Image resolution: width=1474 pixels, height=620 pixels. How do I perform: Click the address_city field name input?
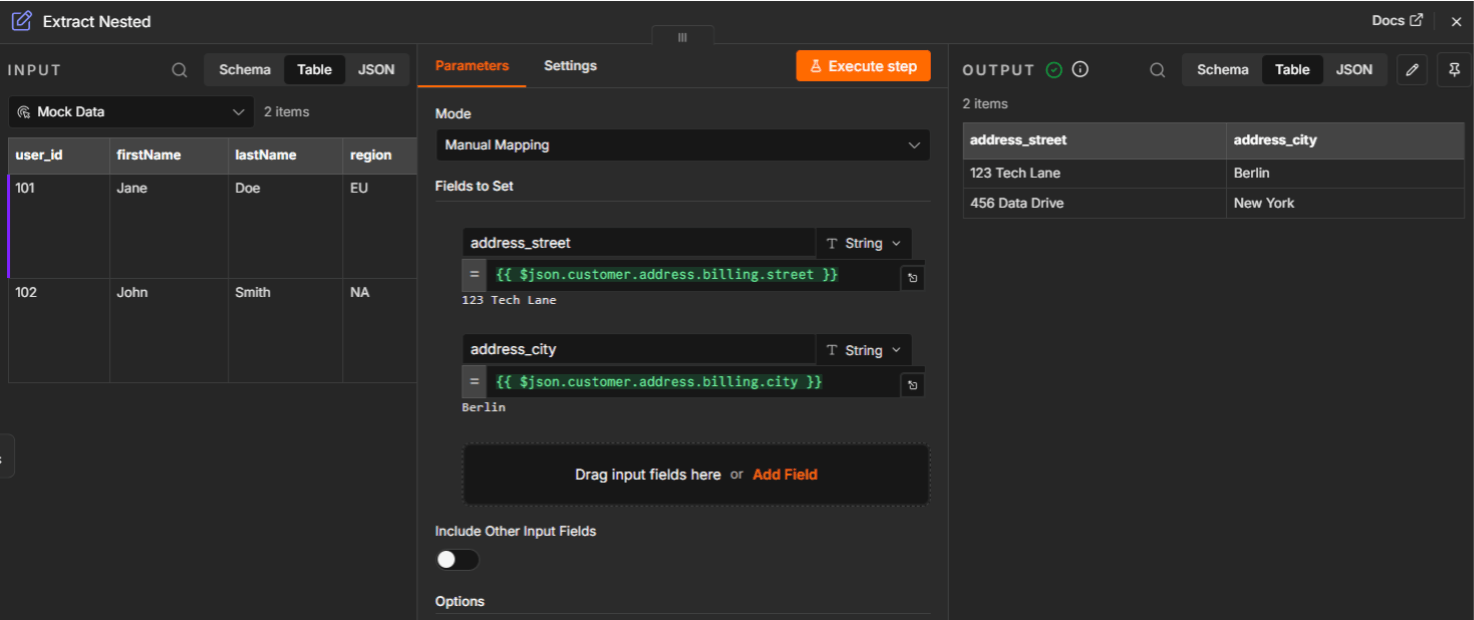click(x=639, y=350)
